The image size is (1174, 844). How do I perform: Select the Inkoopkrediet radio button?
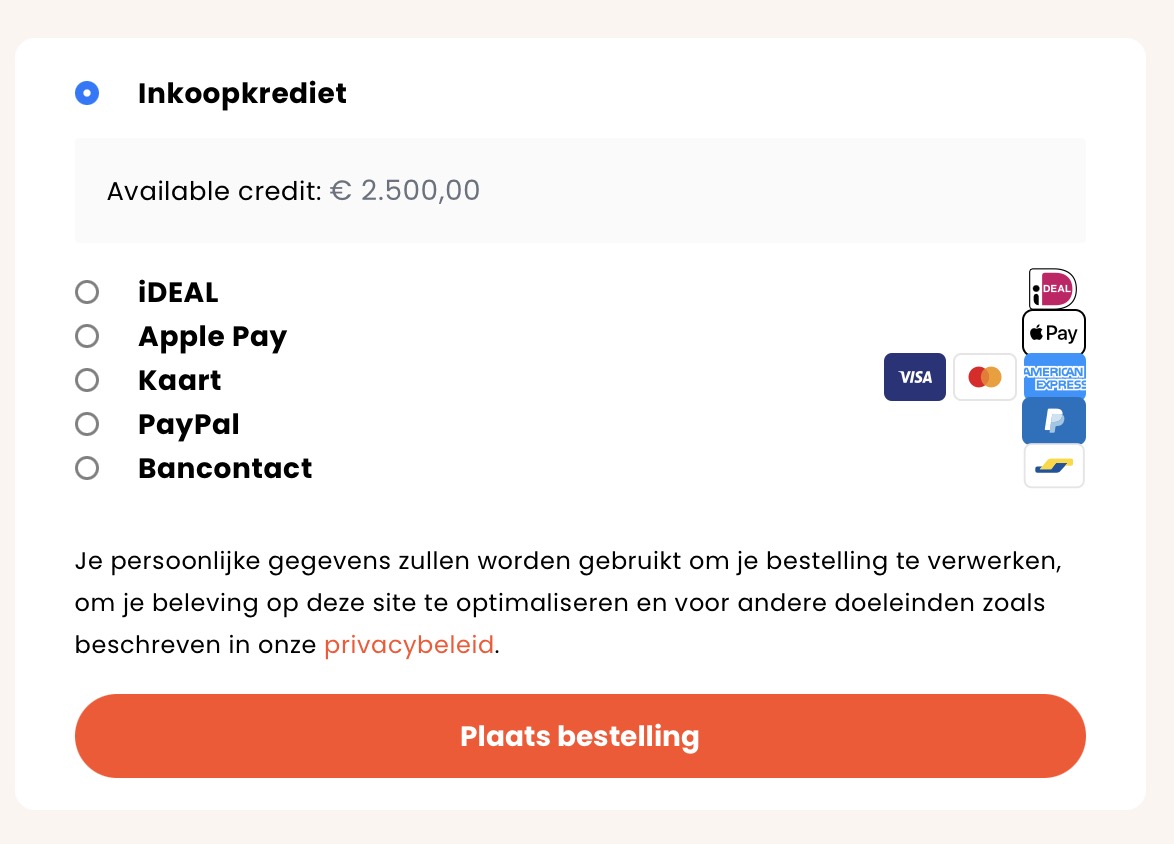87,93
